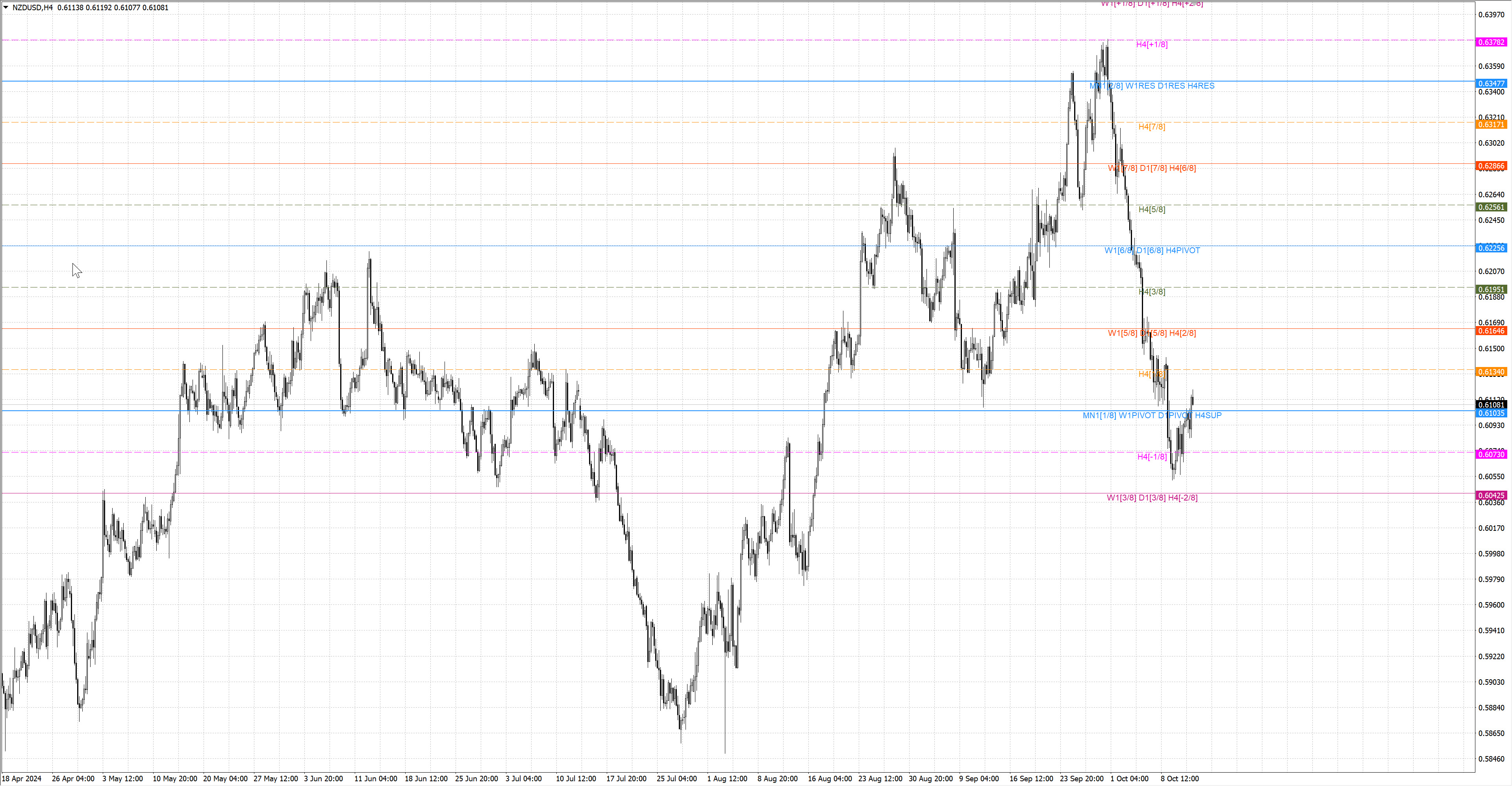Click the magenta 0.63782 price tag
The width and height of the screenshot is (1512, 786).
pos(1491,42)
